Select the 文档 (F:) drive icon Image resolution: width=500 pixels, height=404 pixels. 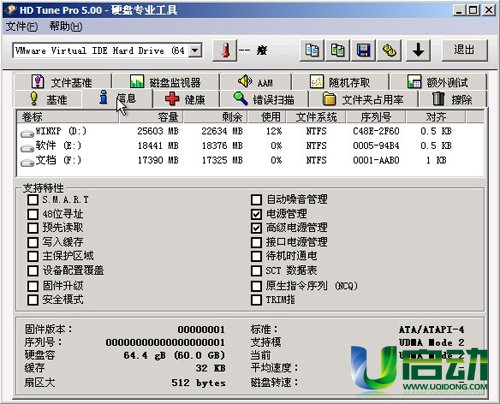[x=27, y=163]
